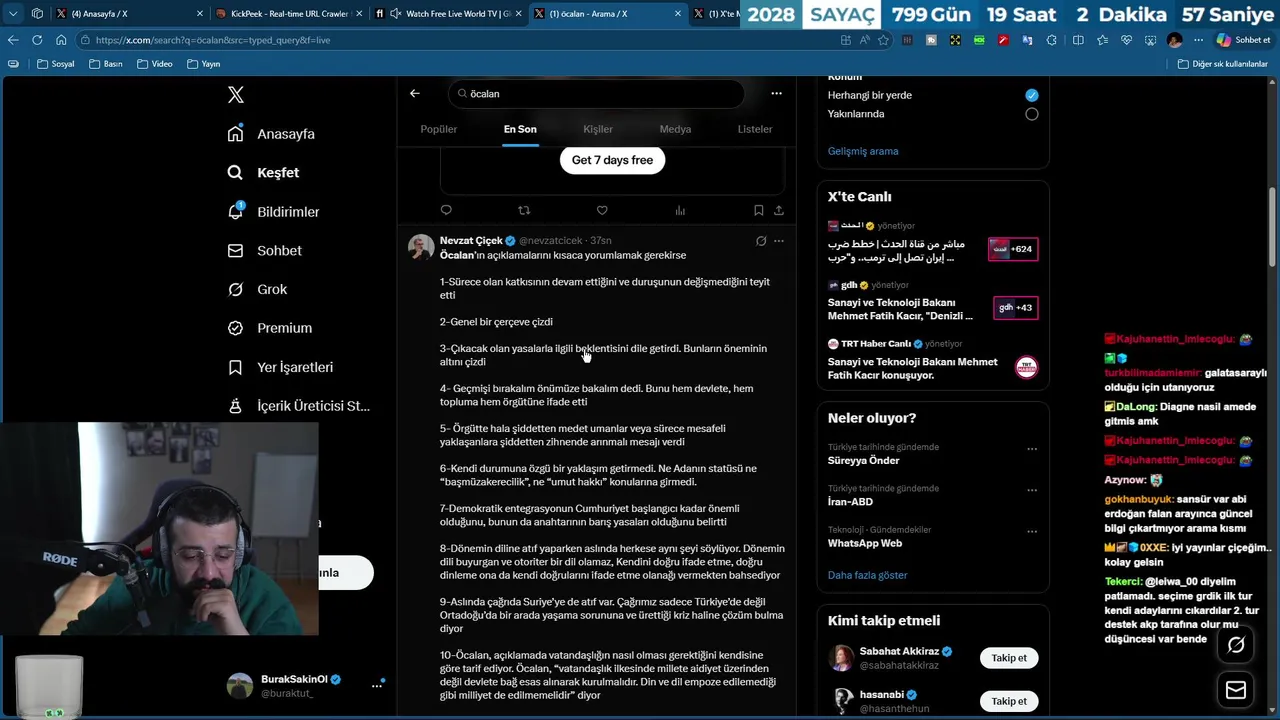Viewport: 1280px width, 720px height.
Task: Open more options for the İran-ABD trend
Action: click(x=1032, y=490)
